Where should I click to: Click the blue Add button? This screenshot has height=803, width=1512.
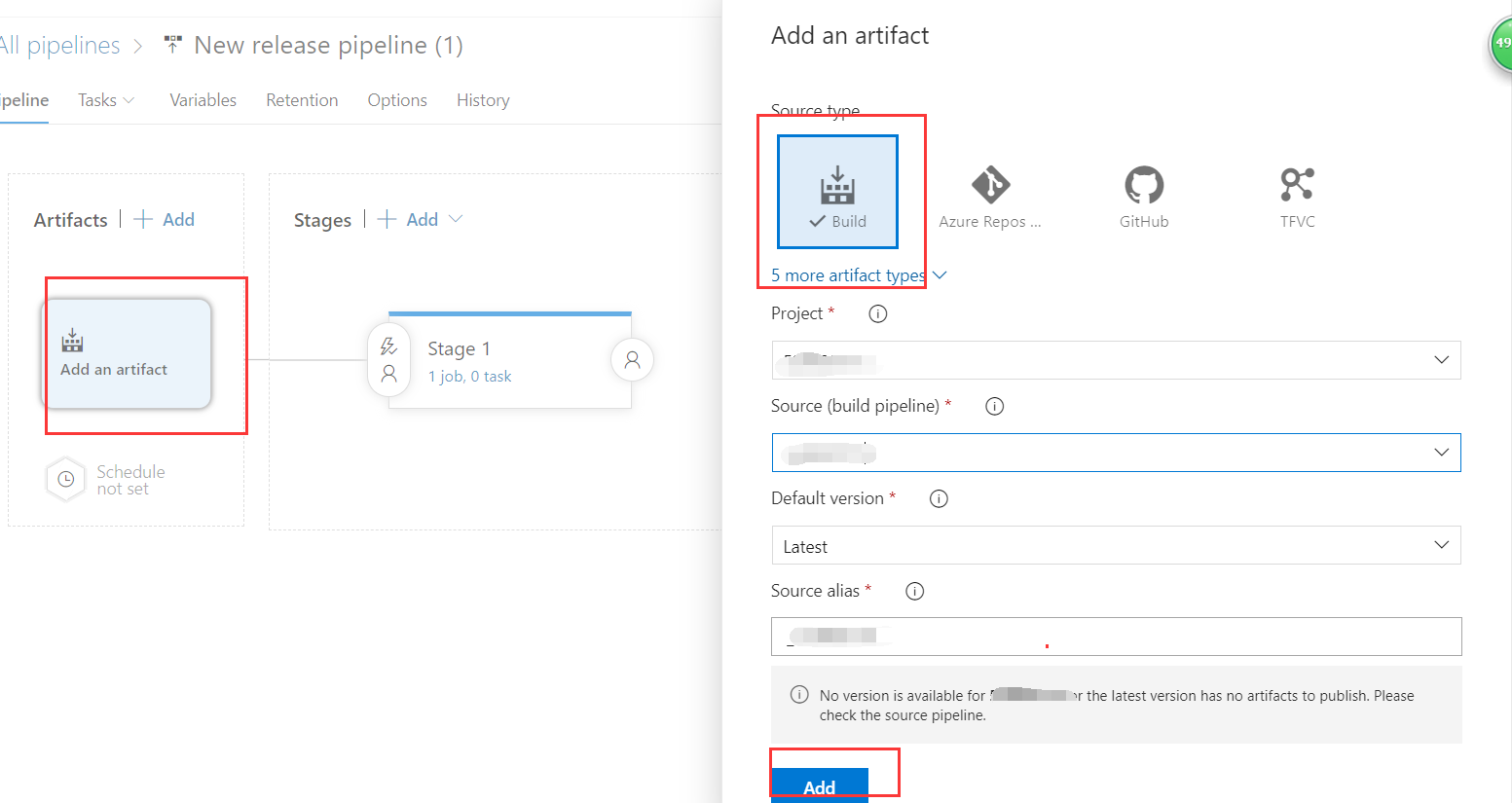[820, 786]
